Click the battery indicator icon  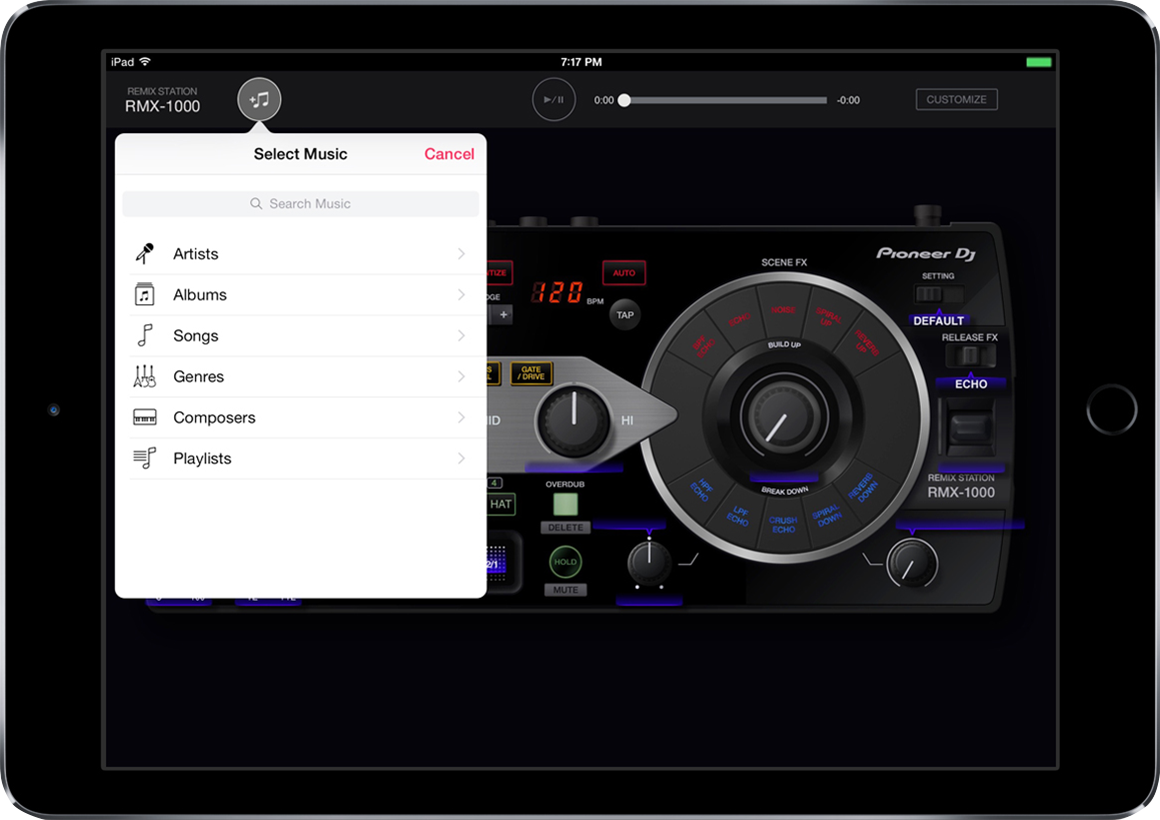tap(1039, 62)
